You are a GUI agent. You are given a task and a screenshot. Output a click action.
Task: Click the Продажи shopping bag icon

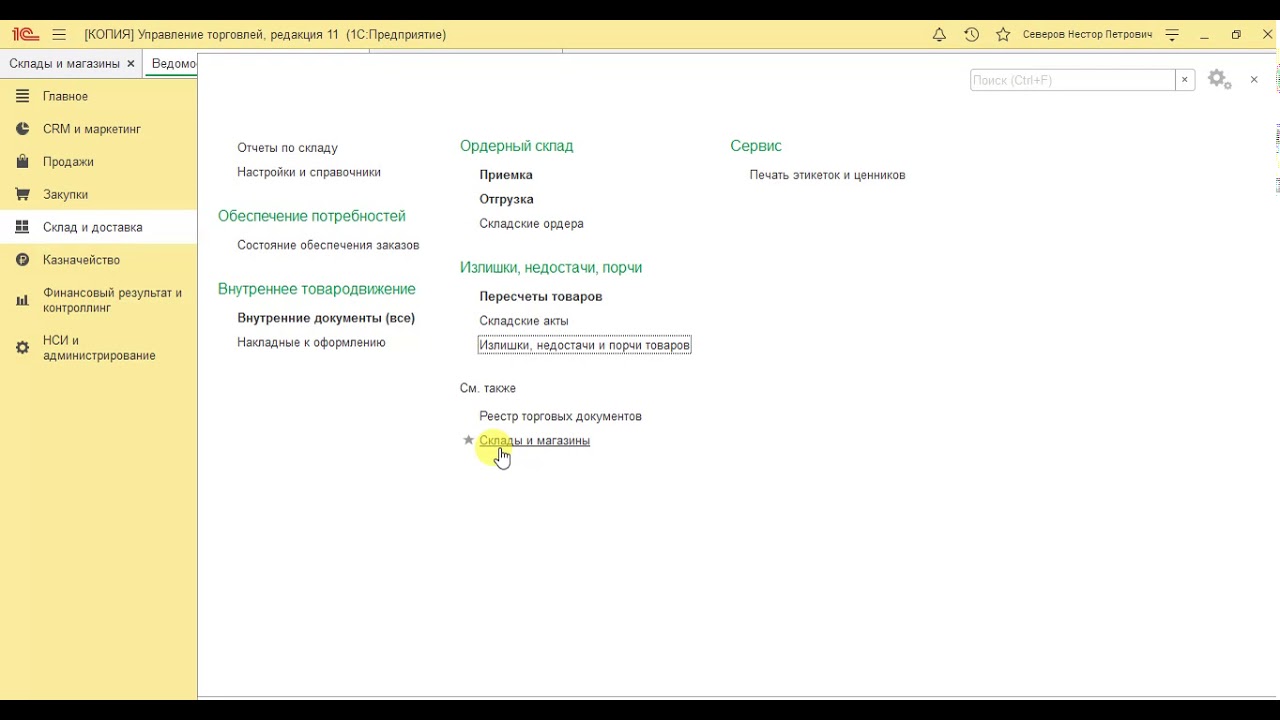(22, 161)
